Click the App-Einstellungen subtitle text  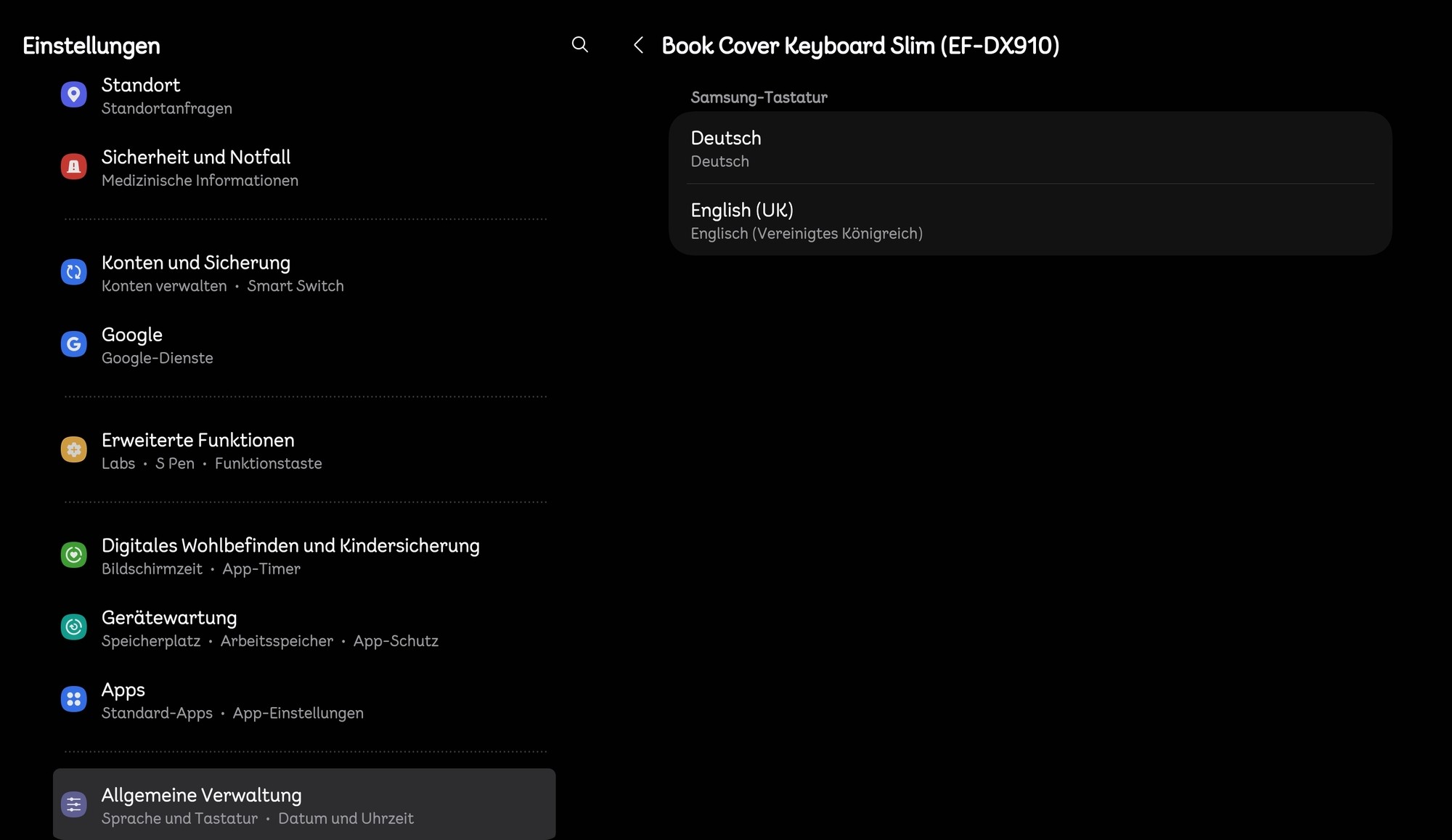click(298, 713)
